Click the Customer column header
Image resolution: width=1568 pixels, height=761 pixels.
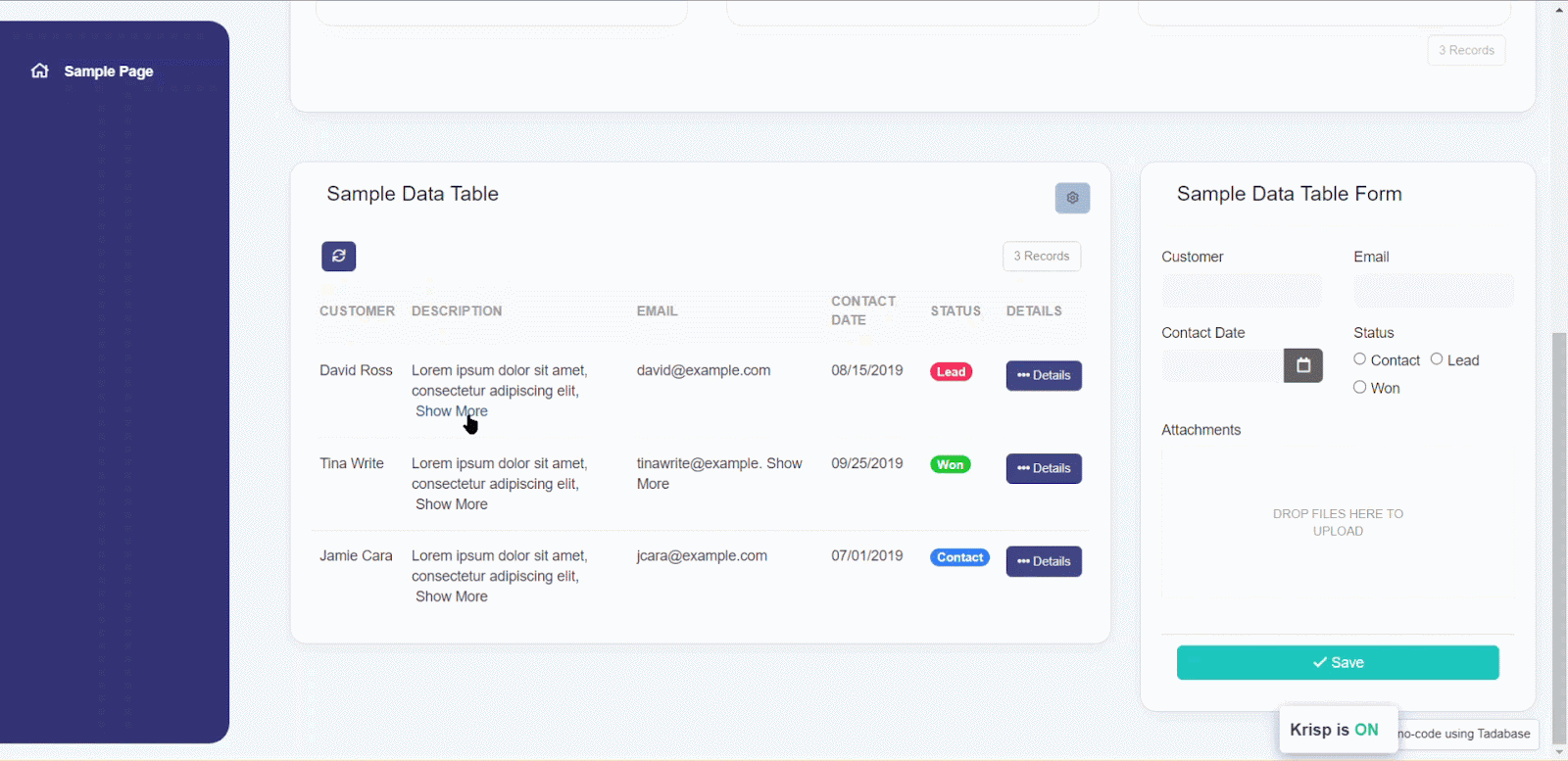point(357,311)
